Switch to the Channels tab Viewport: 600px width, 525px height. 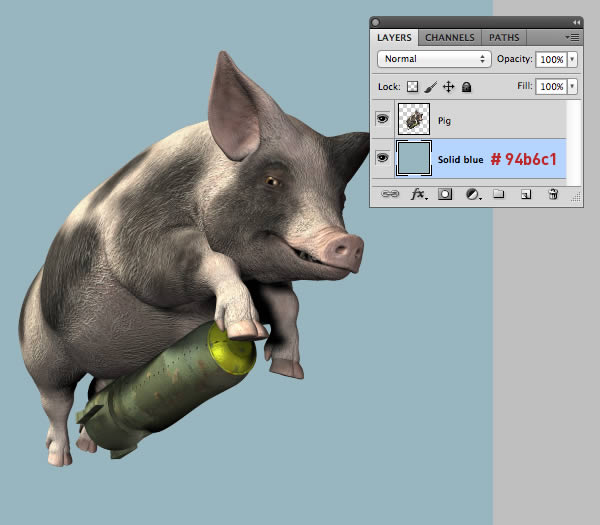(x=450, y=38)
